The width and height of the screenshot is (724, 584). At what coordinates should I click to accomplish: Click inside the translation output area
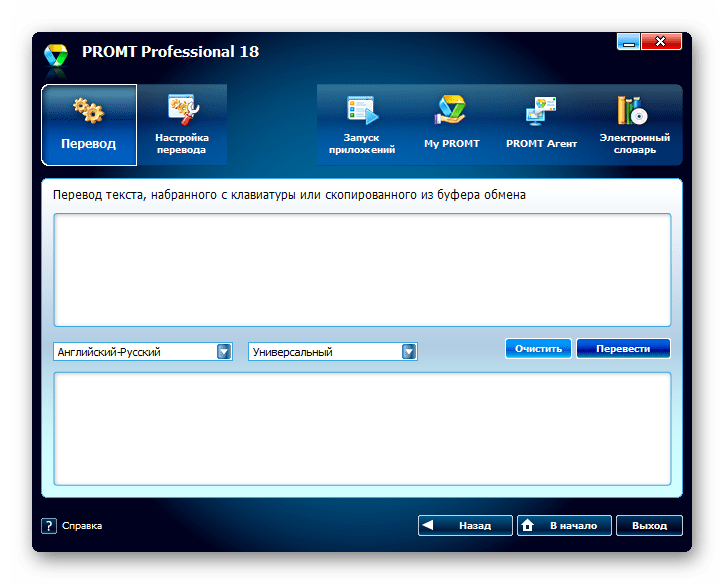(361, 428)
